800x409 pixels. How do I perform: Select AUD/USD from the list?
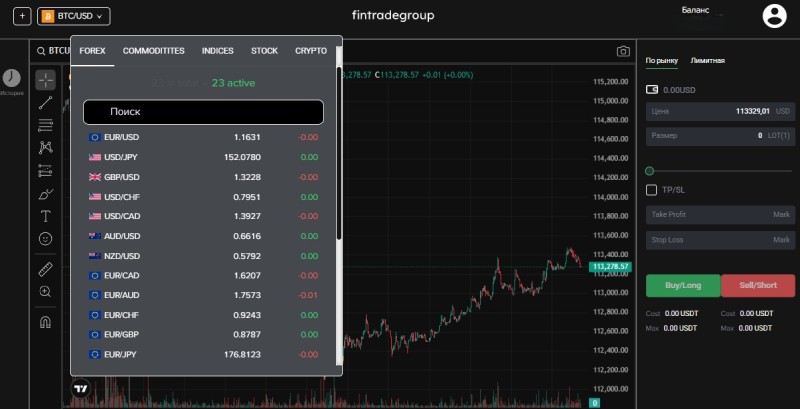coord(204,236)
